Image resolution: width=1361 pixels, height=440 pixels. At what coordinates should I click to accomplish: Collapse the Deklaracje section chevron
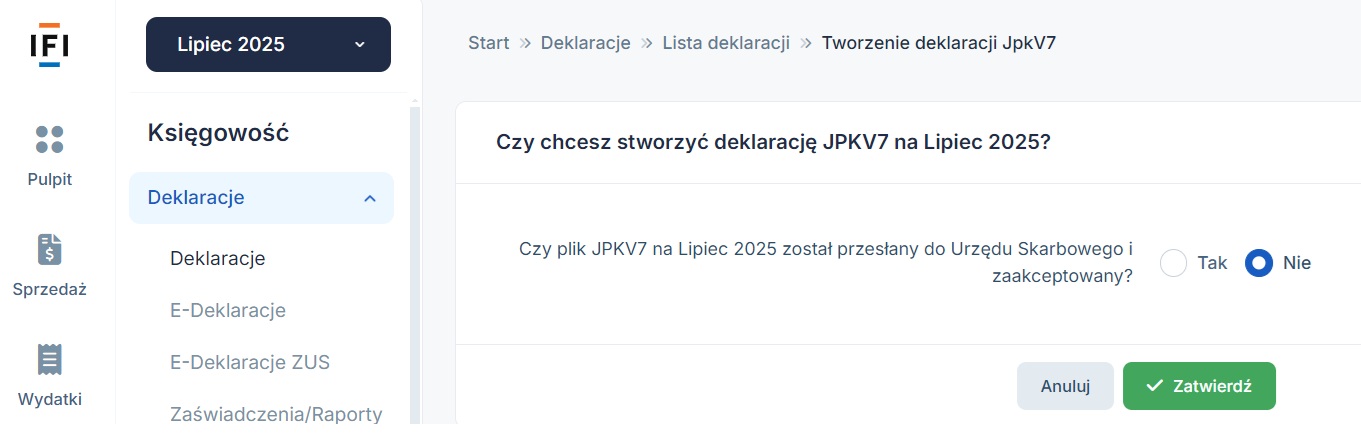370,198
